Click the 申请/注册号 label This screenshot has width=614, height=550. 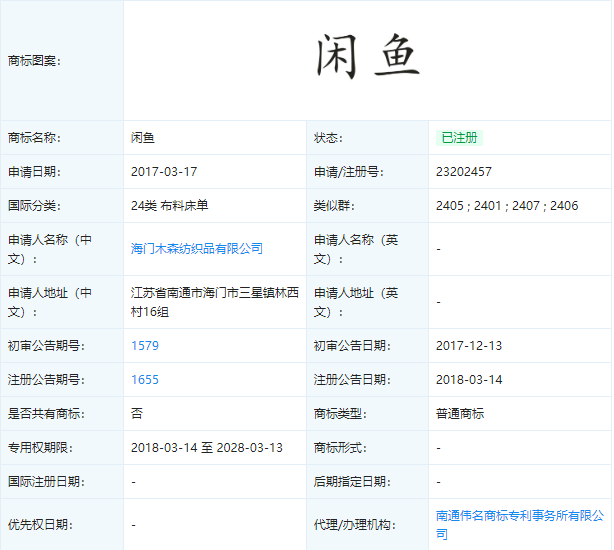coord(349,172)
